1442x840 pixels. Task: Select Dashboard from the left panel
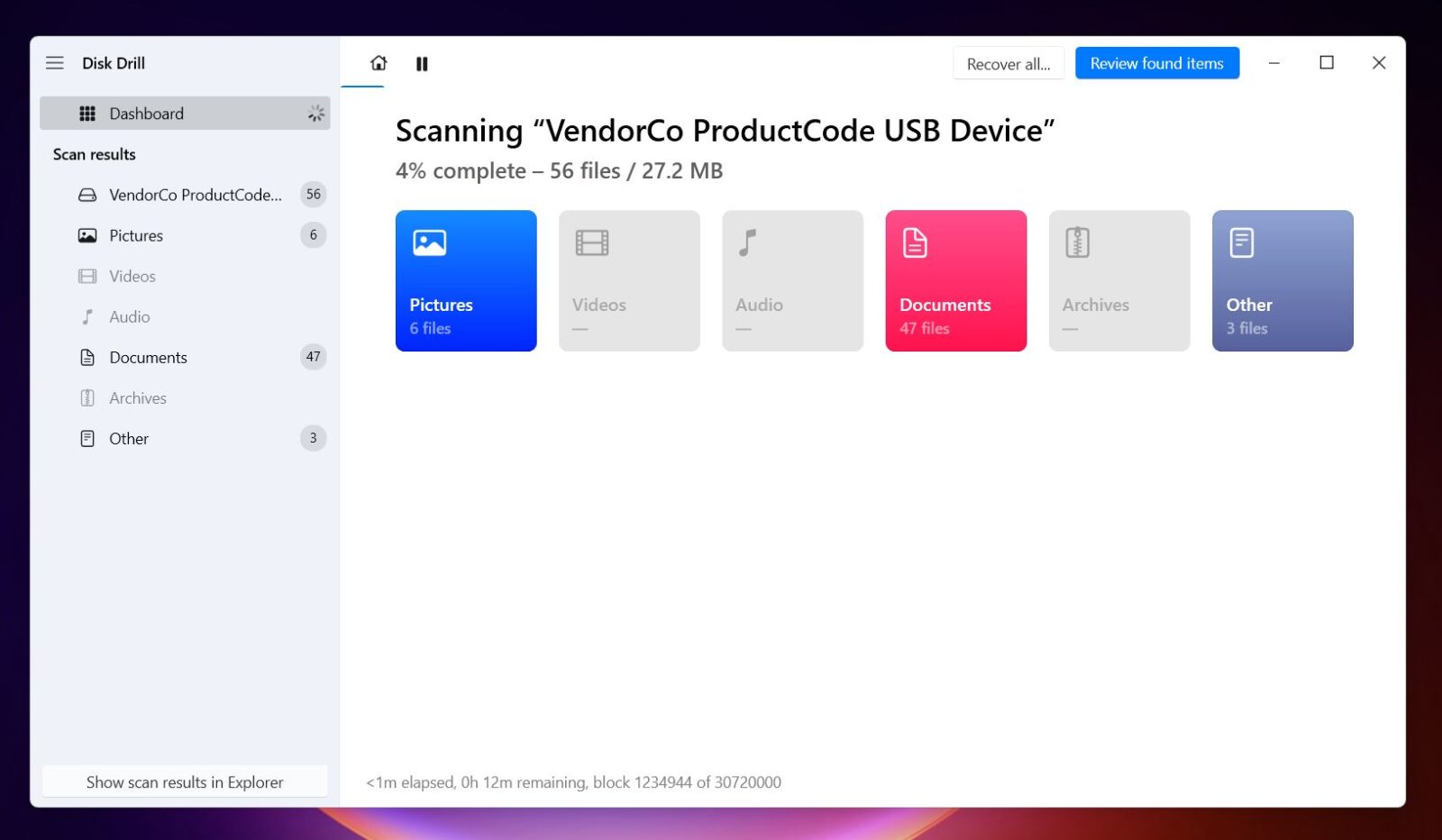click(146, 113)
